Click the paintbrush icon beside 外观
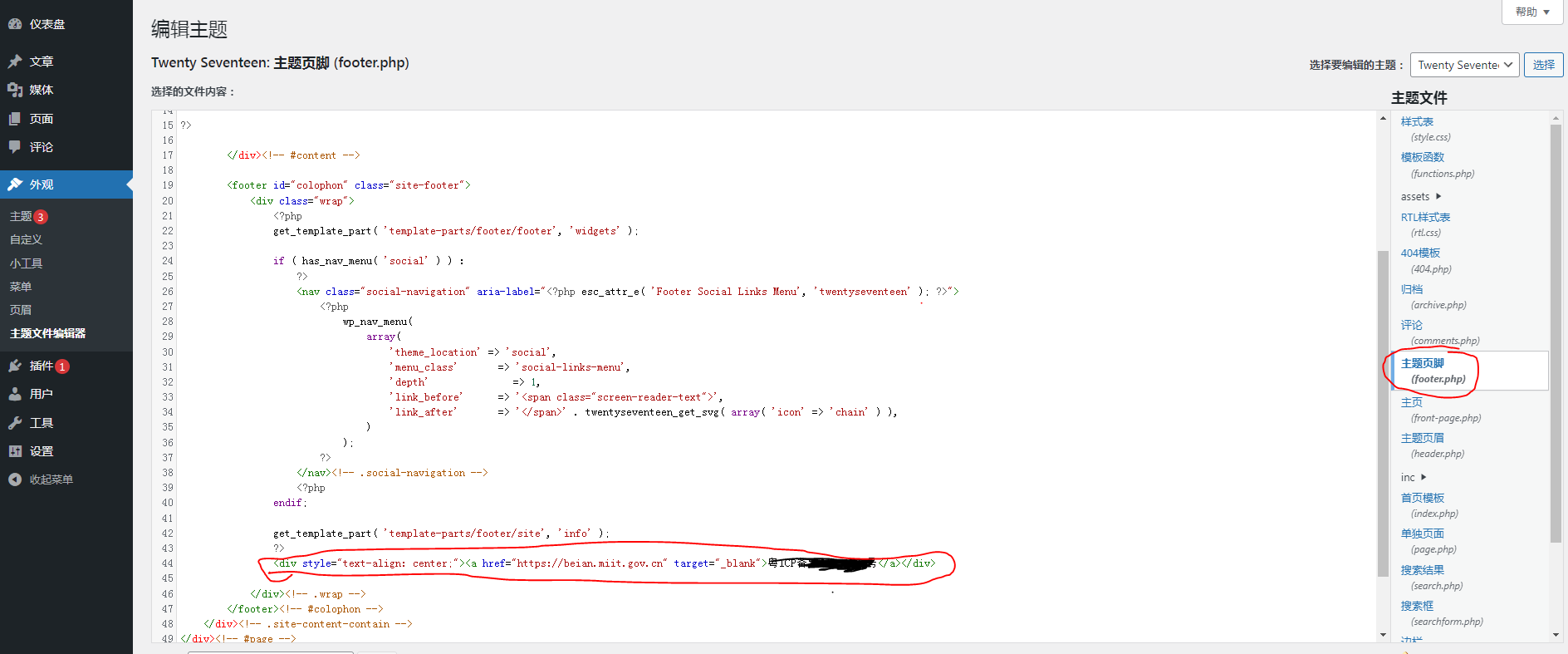The width and height of the screenshot is (1568, 654). tap(15, 184)
